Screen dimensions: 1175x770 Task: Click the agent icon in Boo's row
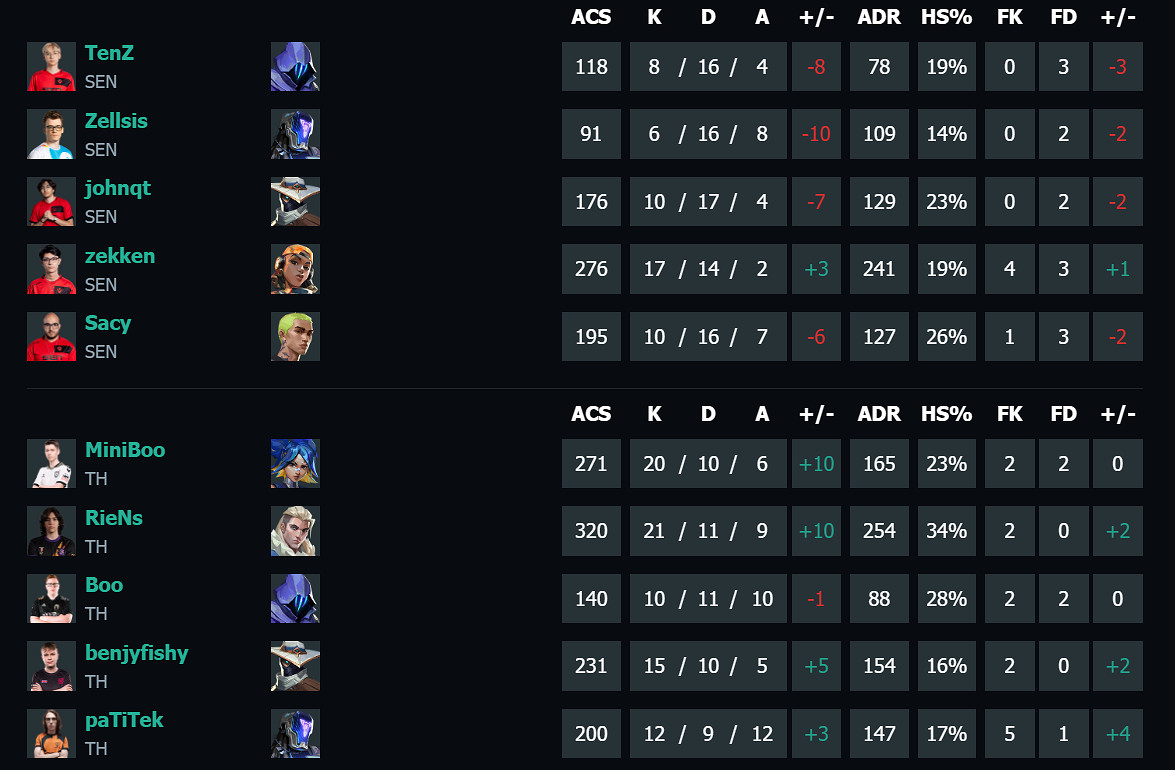click(x=295, y=598)
